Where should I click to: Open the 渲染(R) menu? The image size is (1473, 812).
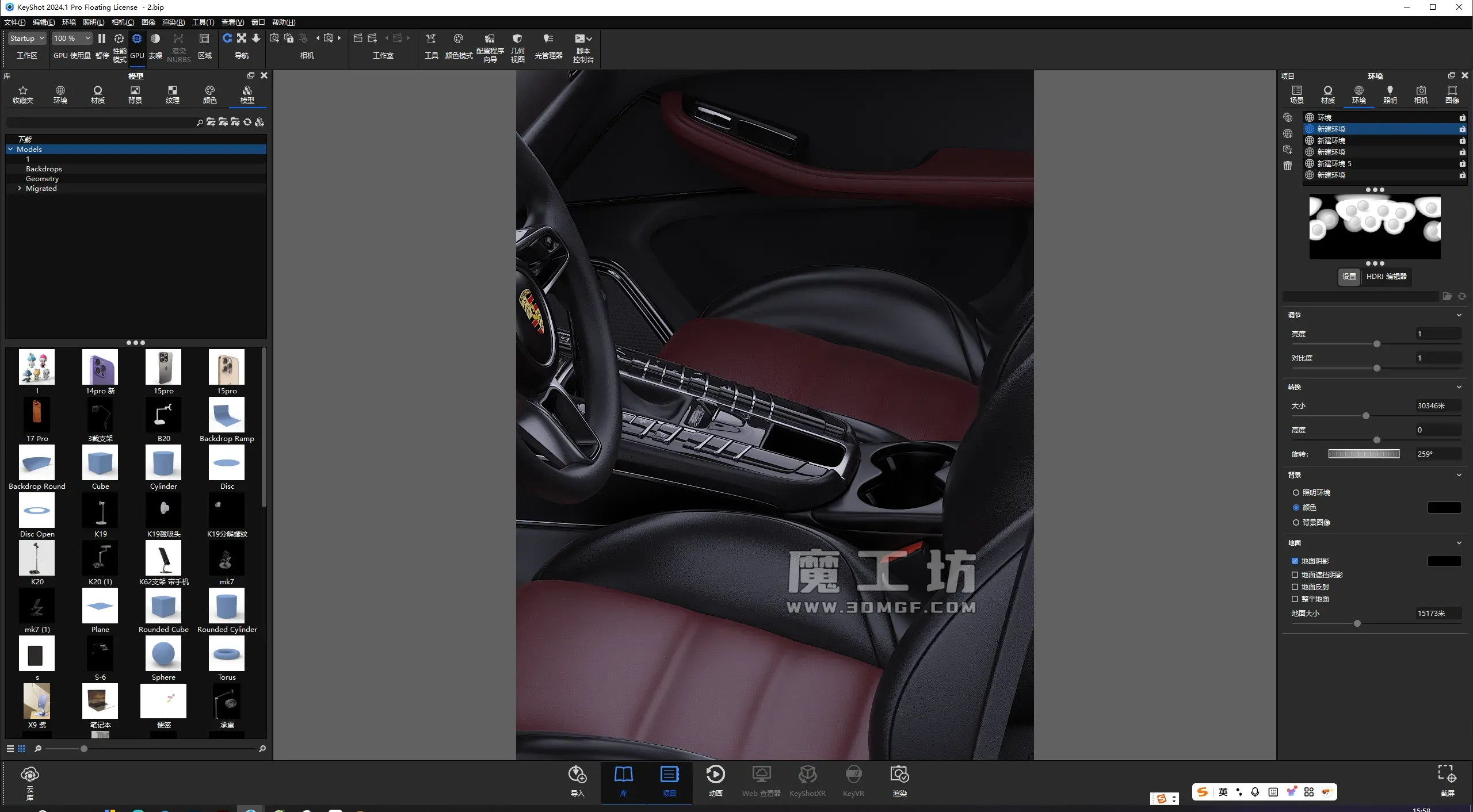173,22
